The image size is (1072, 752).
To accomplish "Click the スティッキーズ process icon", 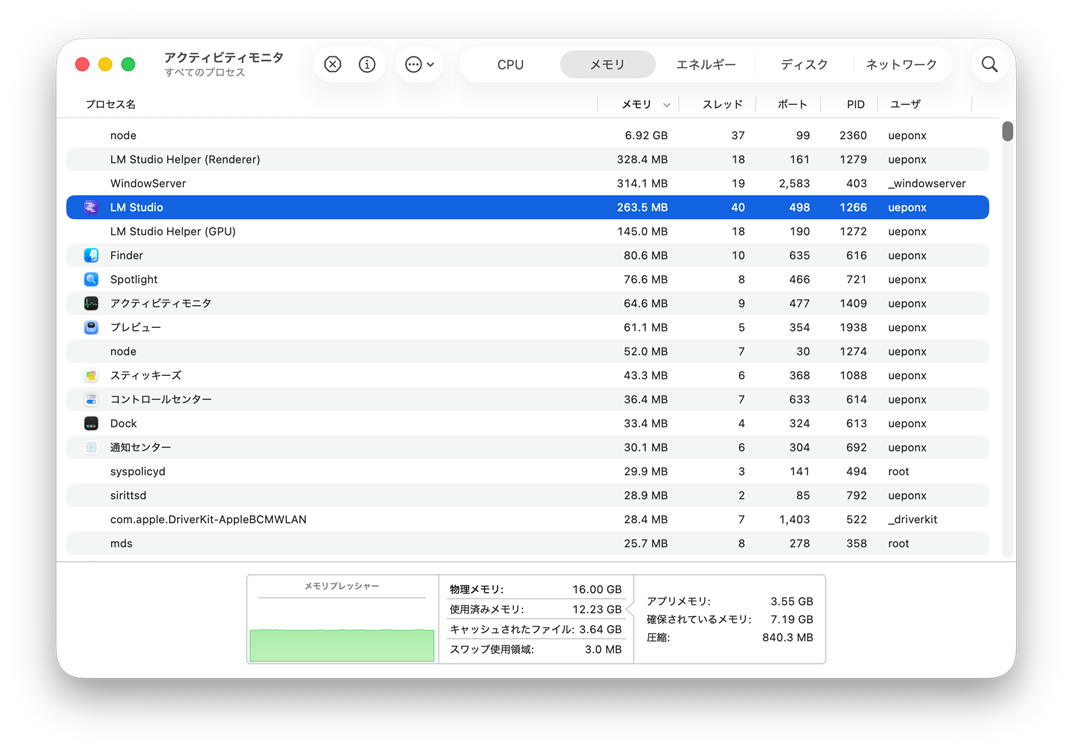I will (91, 375).
